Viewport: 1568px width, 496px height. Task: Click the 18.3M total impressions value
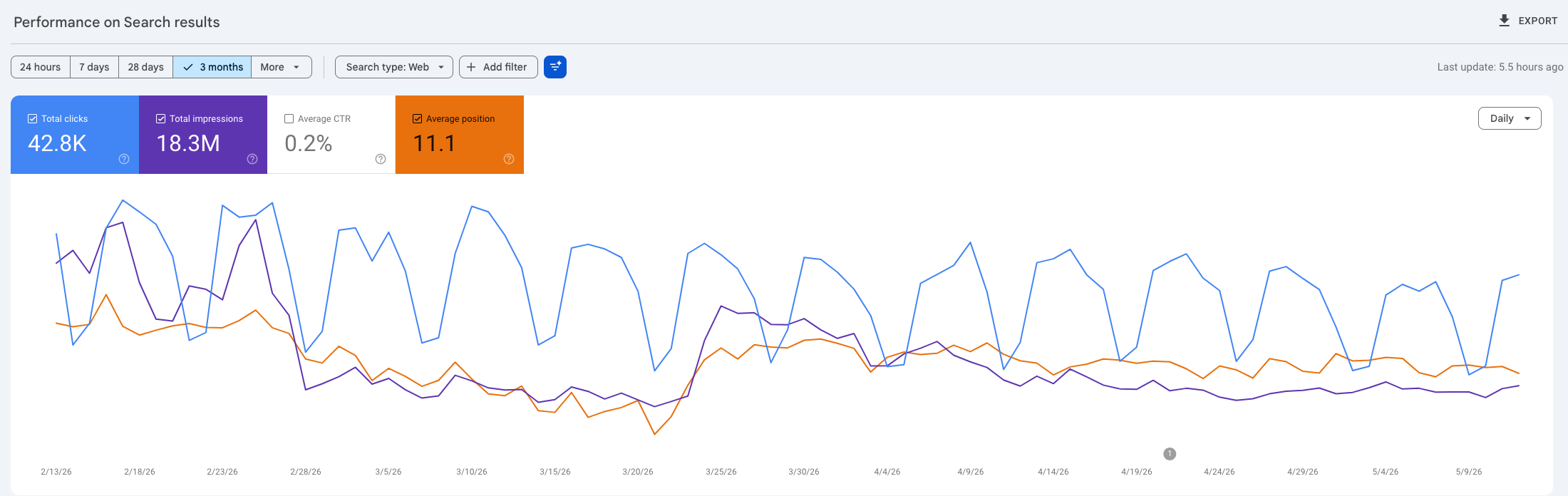188,143
